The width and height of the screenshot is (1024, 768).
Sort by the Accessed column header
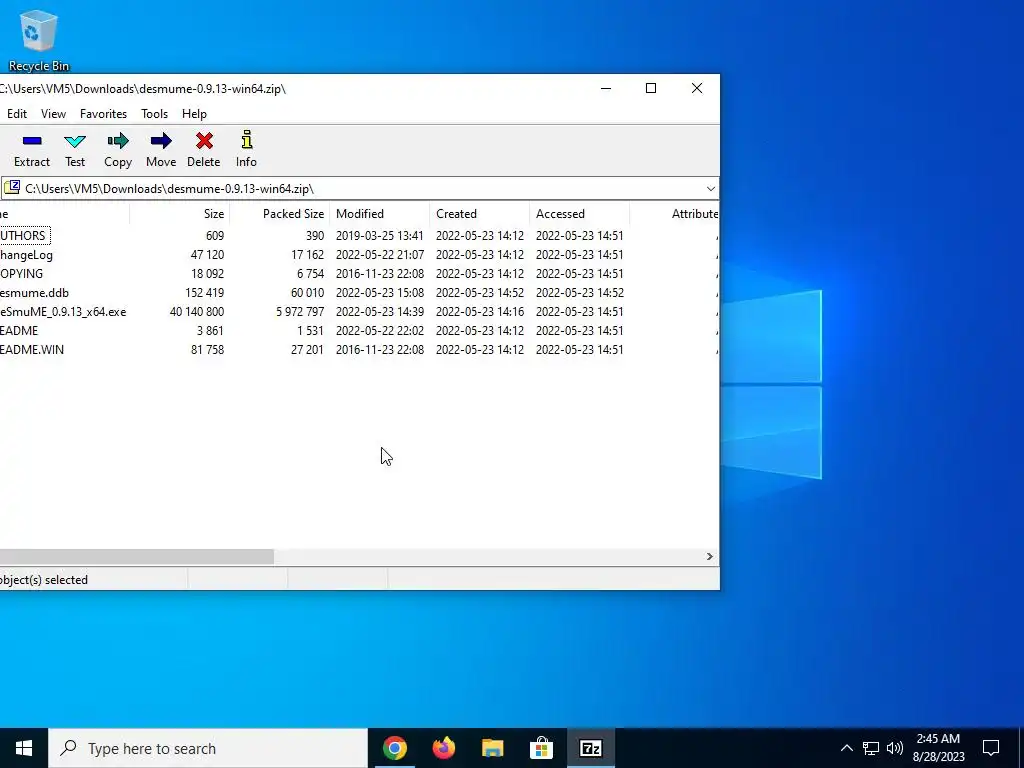click(580, 214)
